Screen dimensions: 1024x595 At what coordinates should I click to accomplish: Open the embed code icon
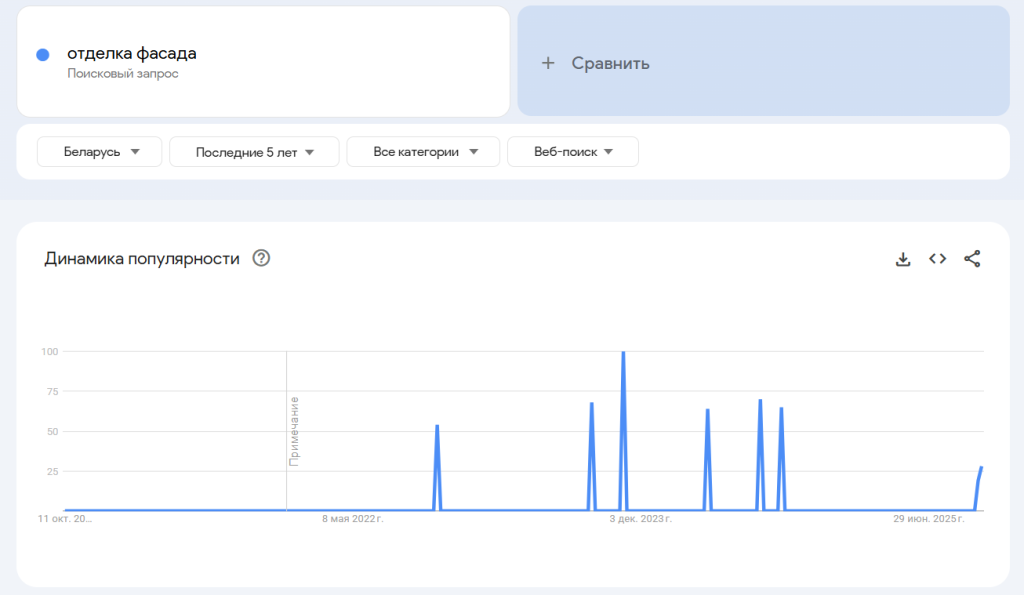937,259
